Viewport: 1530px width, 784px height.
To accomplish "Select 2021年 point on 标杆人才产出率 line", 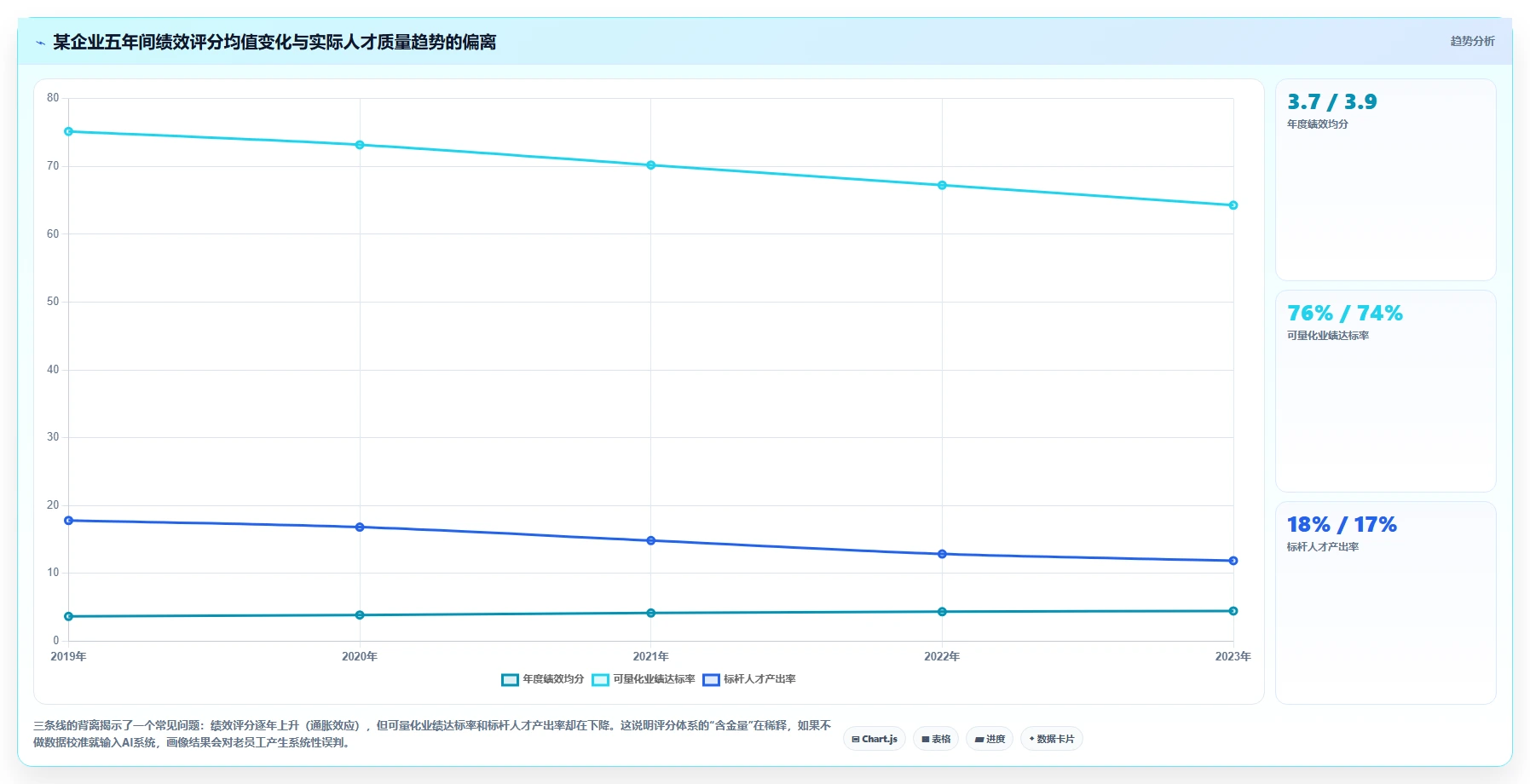I will click(651, 540).
